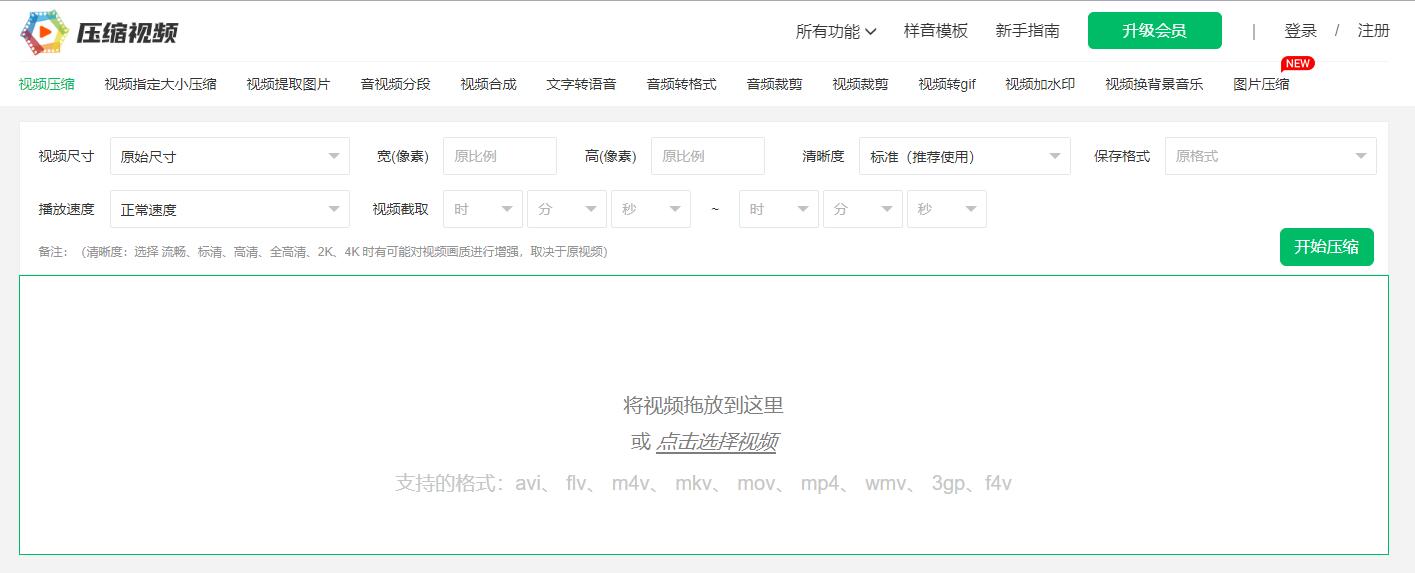Screen dimensions: 1415x573
Task: Focus the 宽(像素) input field
Action: pos(500,157)
